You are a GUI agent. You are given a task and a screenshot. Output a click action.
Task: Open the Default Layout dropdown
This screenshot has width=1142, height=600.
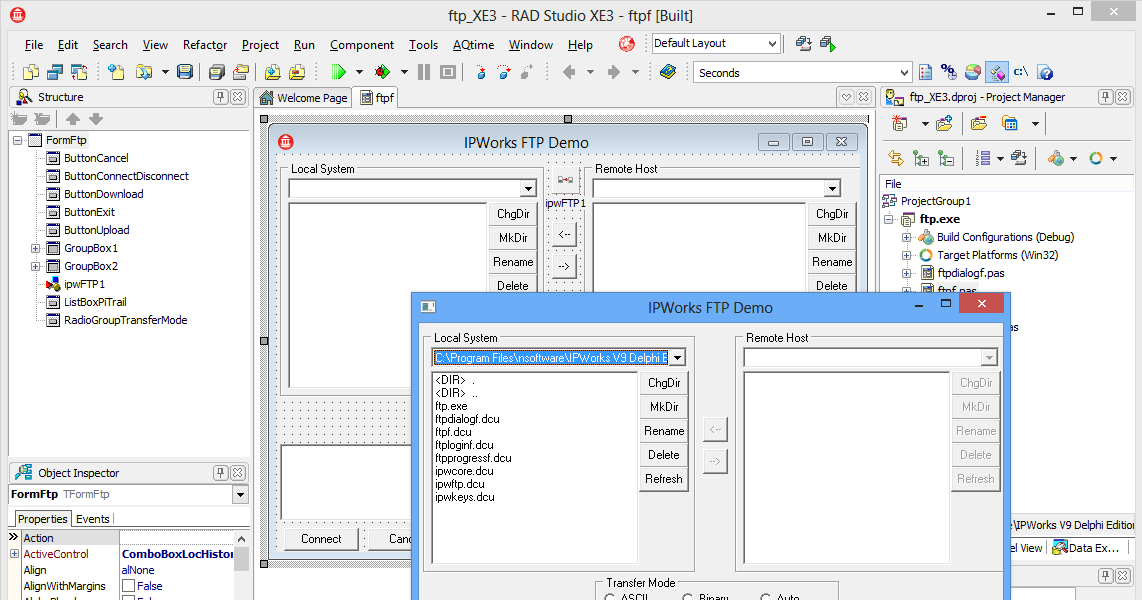(771, 43)
